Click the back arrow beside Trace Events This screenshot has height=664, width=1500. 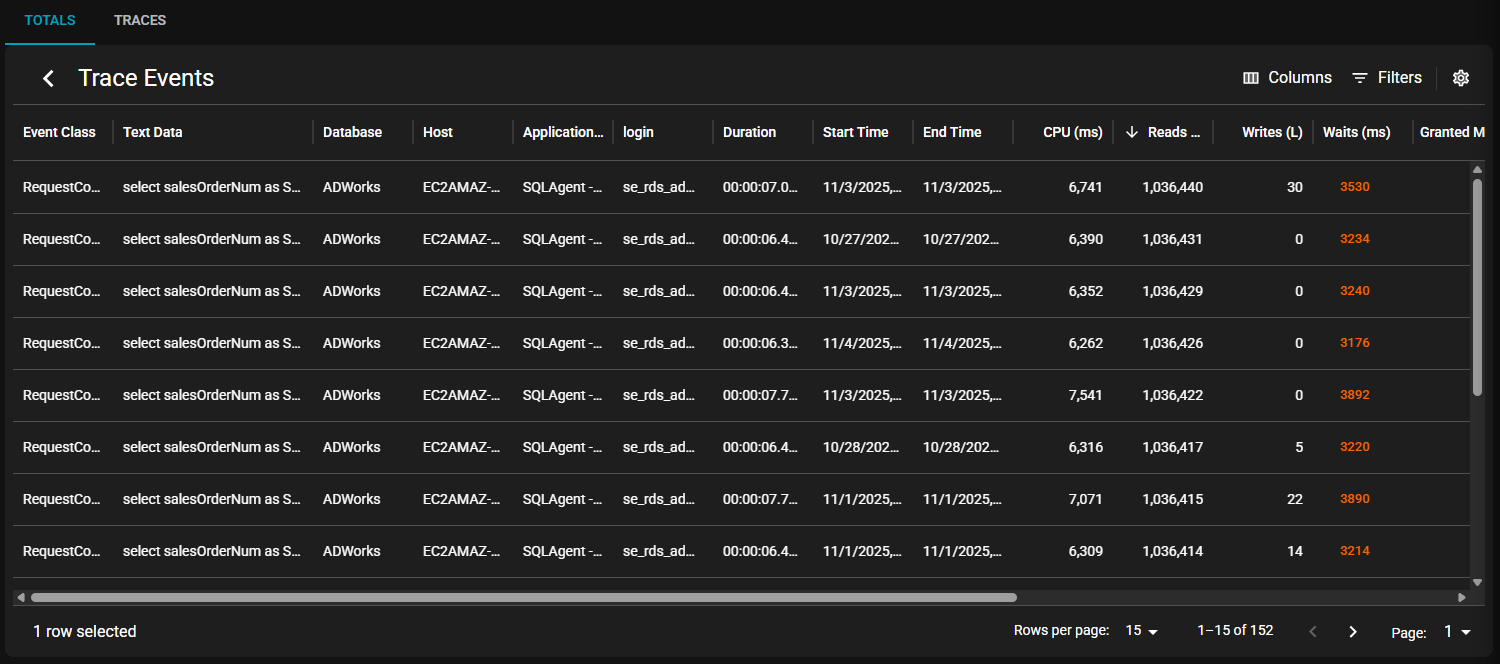coord(48,79)
